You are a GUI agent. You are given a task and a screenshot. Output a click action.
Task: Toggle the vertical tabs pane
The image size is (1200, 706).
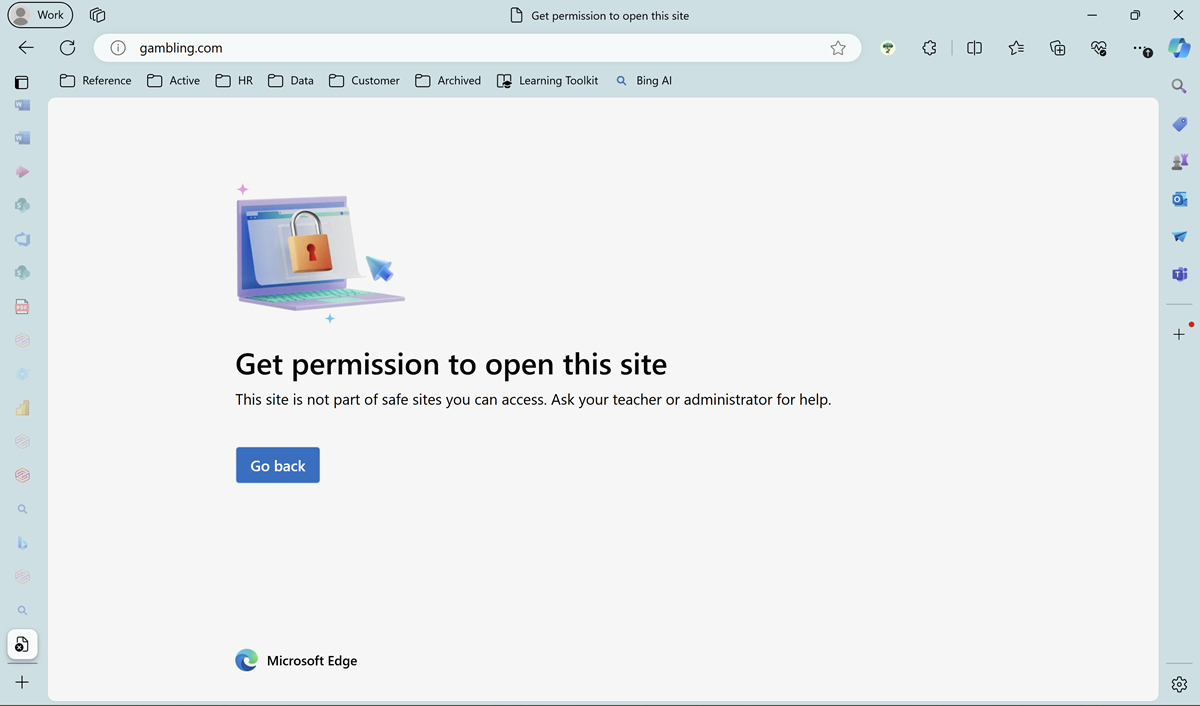(x=21, y=81)
